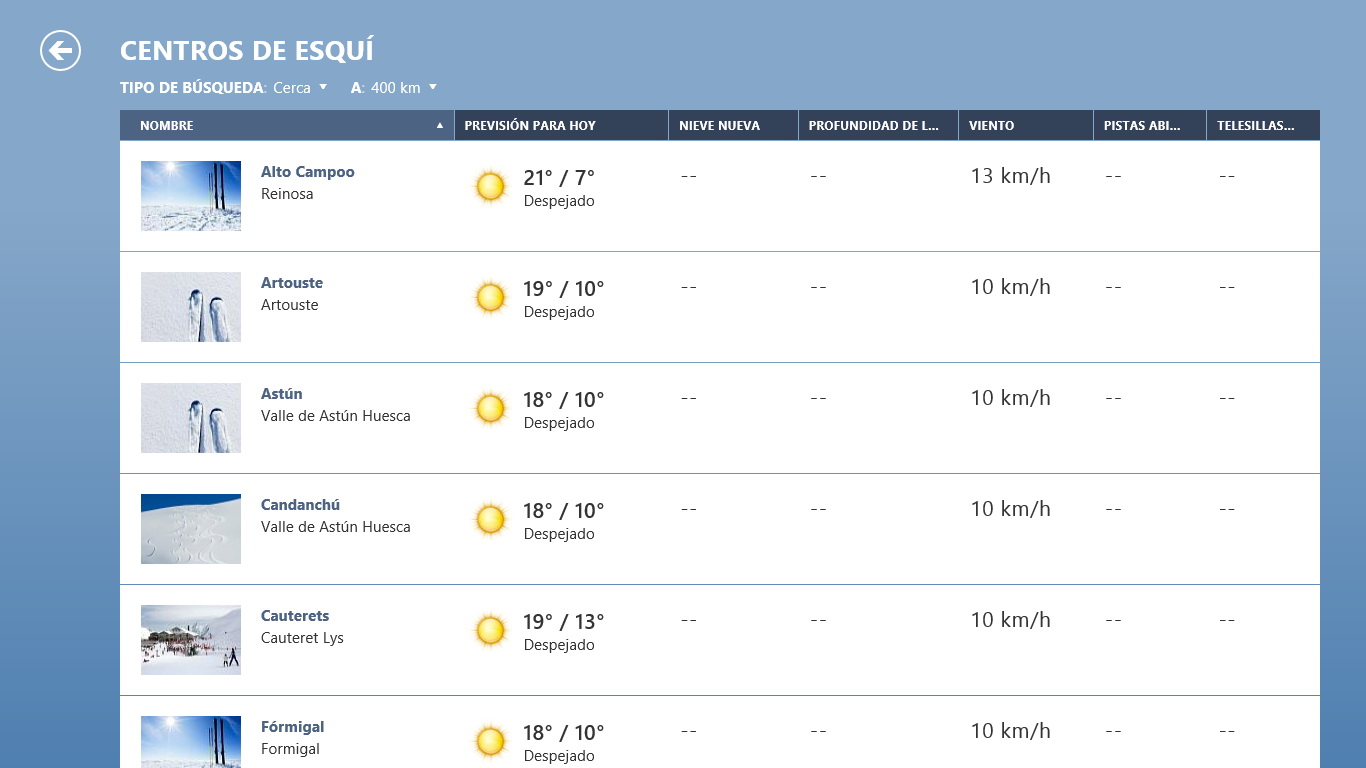Viewport: 1366px width, 768px height.
Task: Open the Alto Campoo resort link
Action: [308, 172]
